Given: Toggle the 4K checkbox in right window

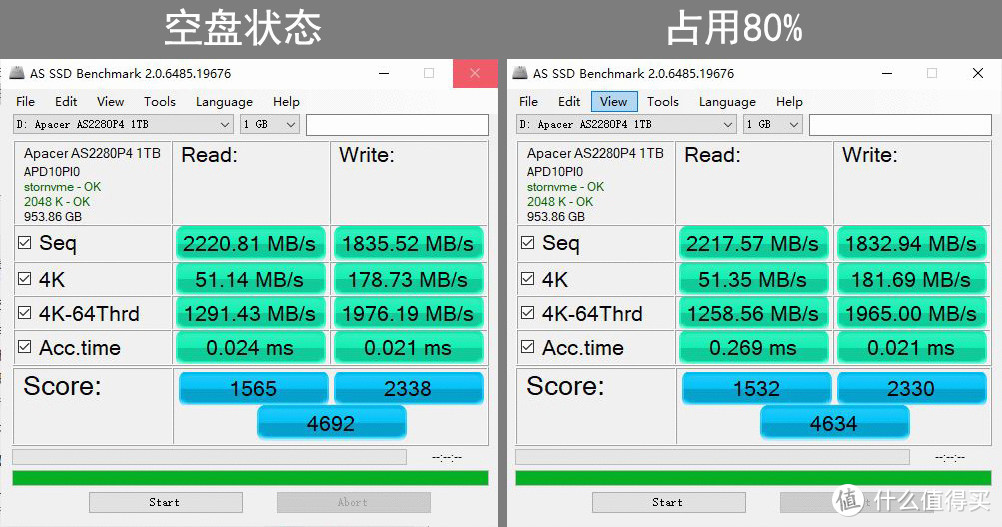Looking at the screenshot, I should (x=527, y=279).
